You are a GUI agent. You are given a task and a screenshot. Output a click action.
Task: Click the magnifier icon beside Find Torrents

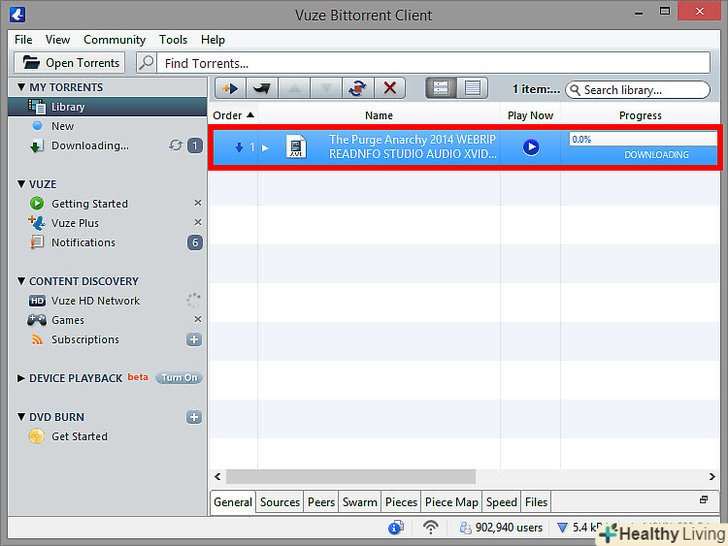[146, 63]
